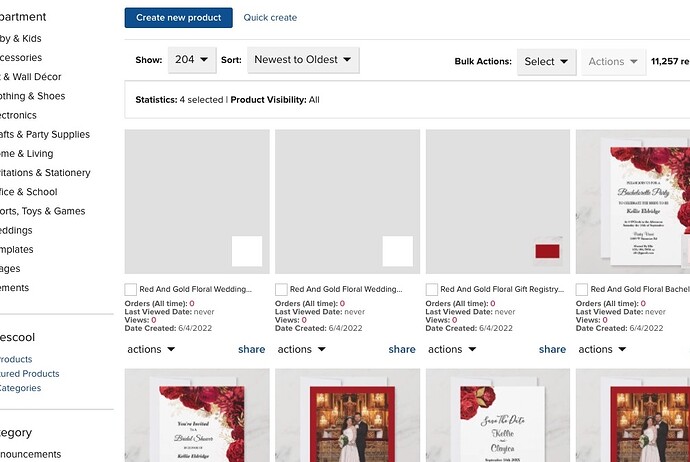Screen dimensions: 690x462
Task: Expand the Show 204 items dropdown
Action: coord(192,60)
